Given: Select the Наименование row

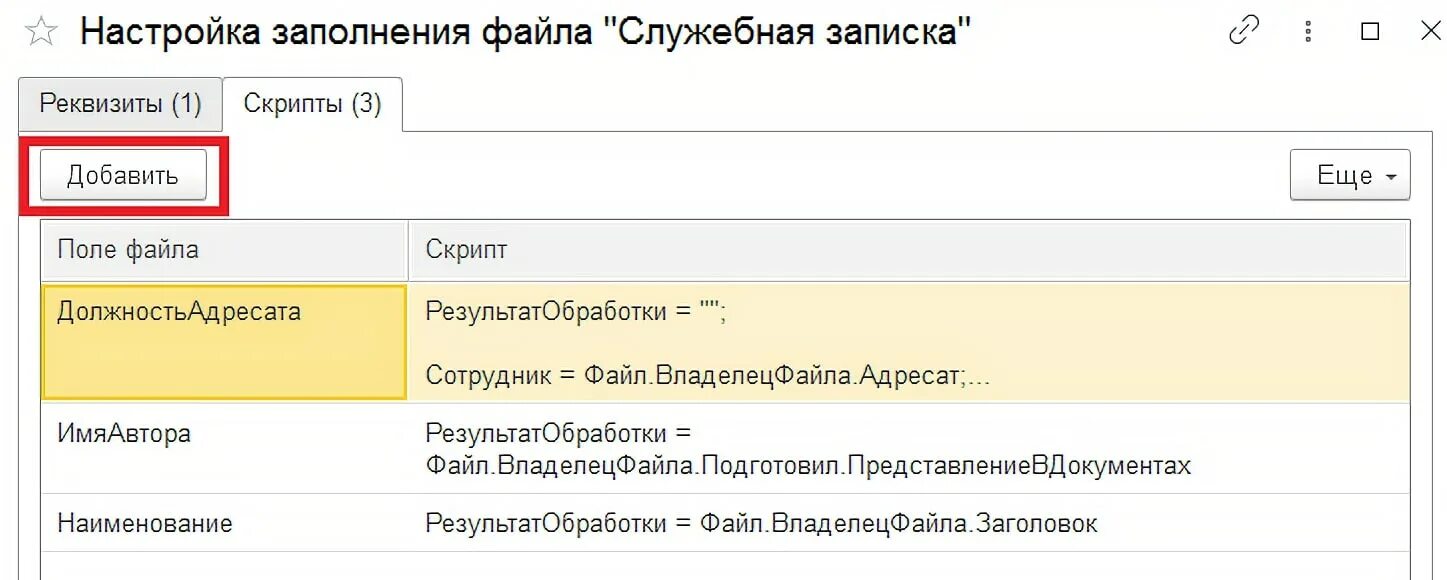Looking at the screenshot, I should coord(144,523).
